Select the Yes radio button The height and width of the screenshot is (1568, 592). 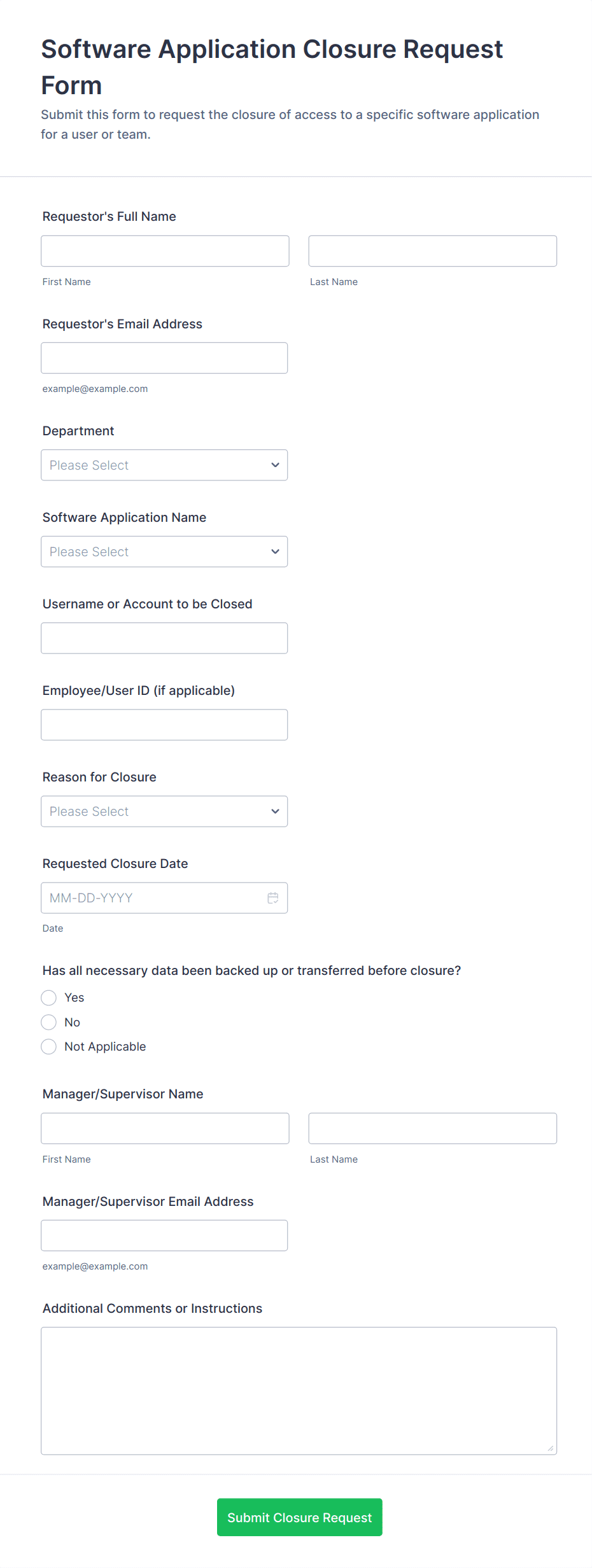click(49, 998)
